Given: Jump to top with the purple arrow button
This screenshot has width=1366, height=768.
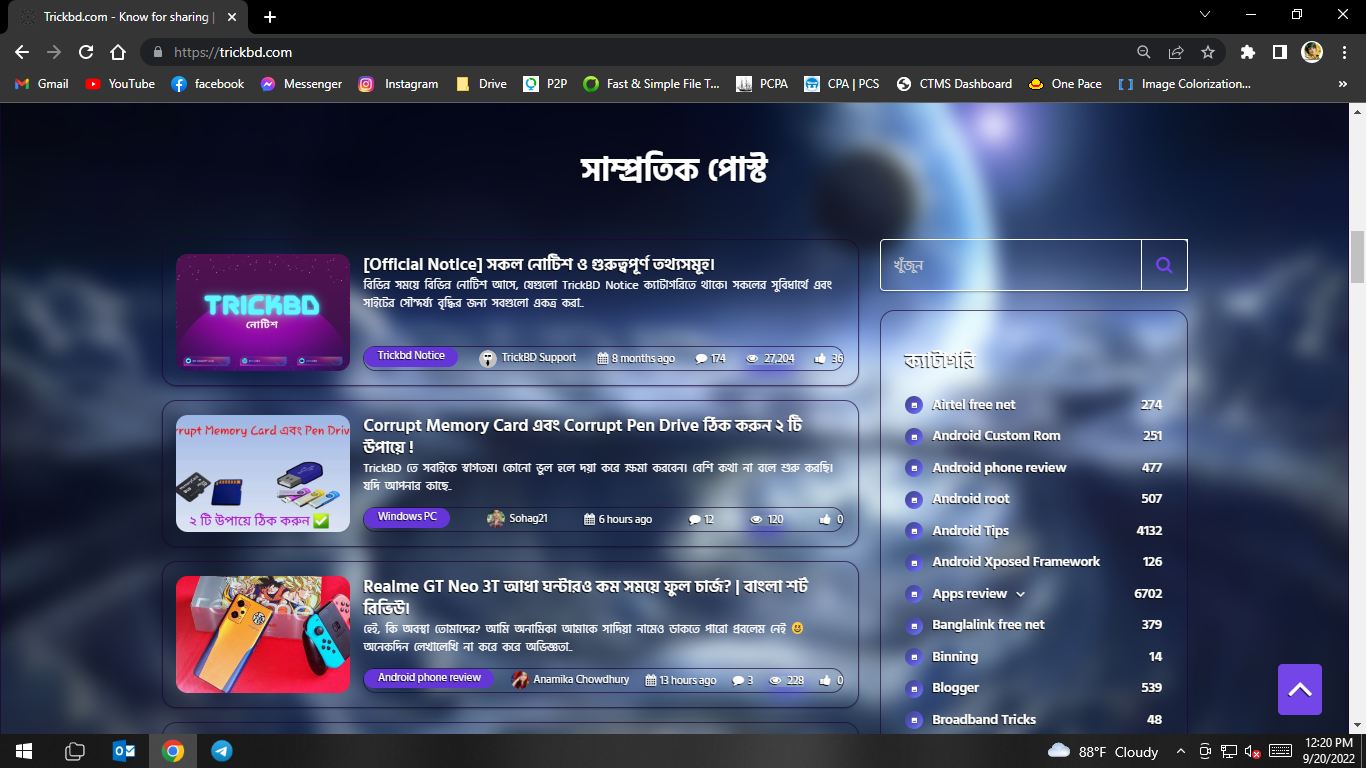Looking at the screenshot, I should pyautogui.click(x=1300, y=689).
